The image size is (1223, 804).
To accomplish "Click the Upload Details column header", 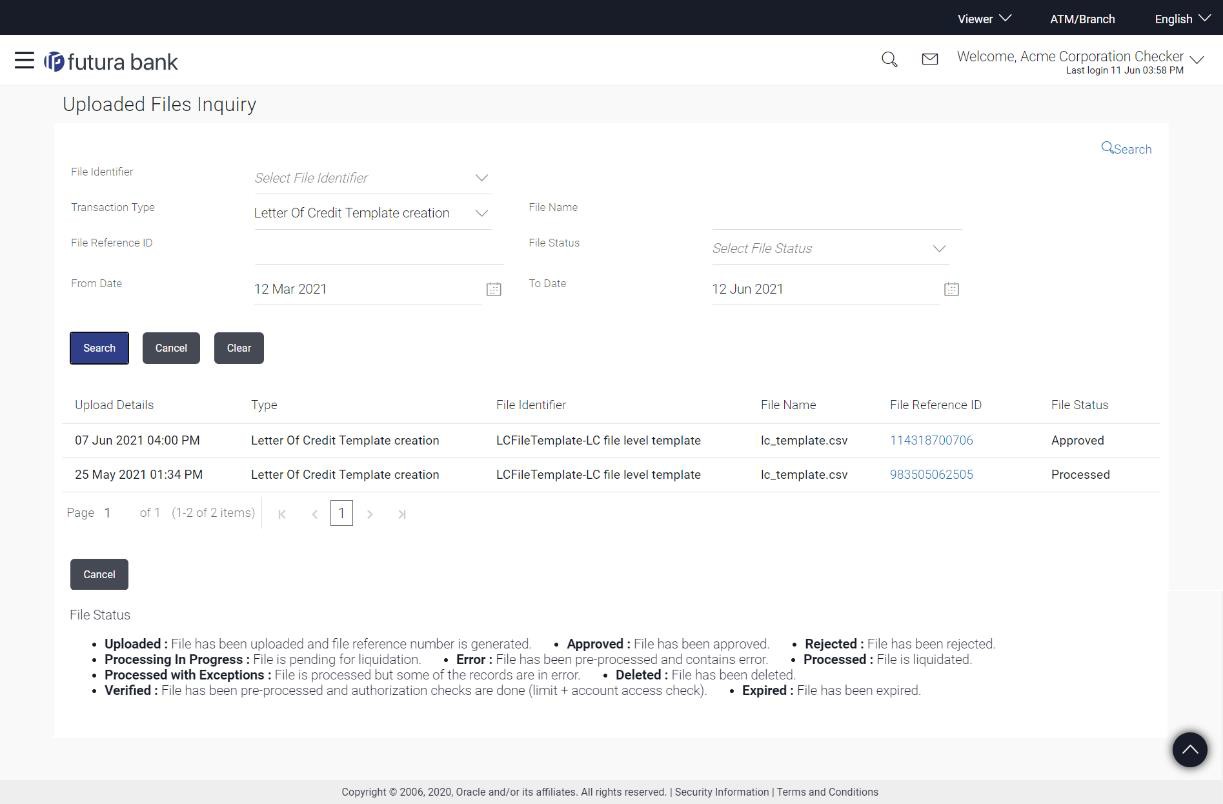I will (114, 405).
